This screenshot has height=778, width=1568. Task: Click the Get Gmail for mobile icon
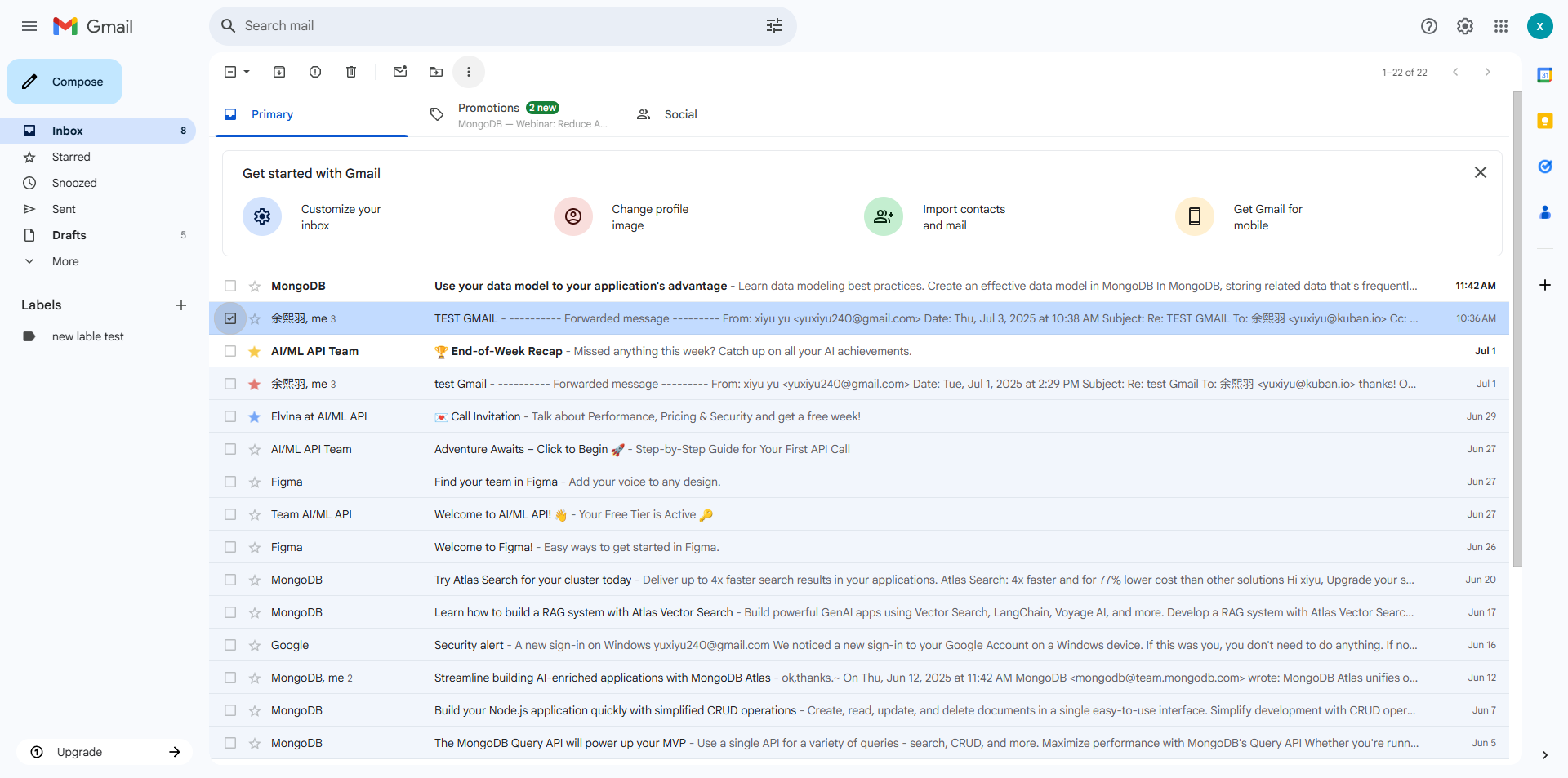click(1195, 216)
